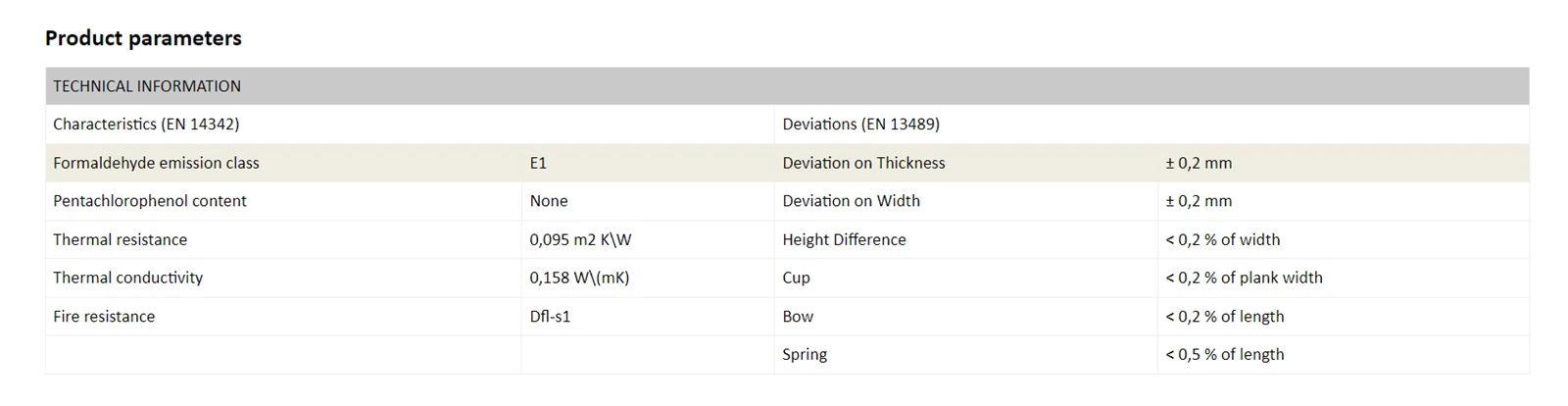Select the Bow row label
Viewport: 1568px width, 406px height.
(798, 317)
